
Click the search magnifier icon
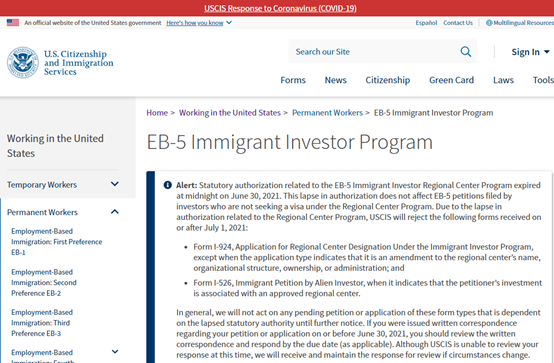pos(465,52)
